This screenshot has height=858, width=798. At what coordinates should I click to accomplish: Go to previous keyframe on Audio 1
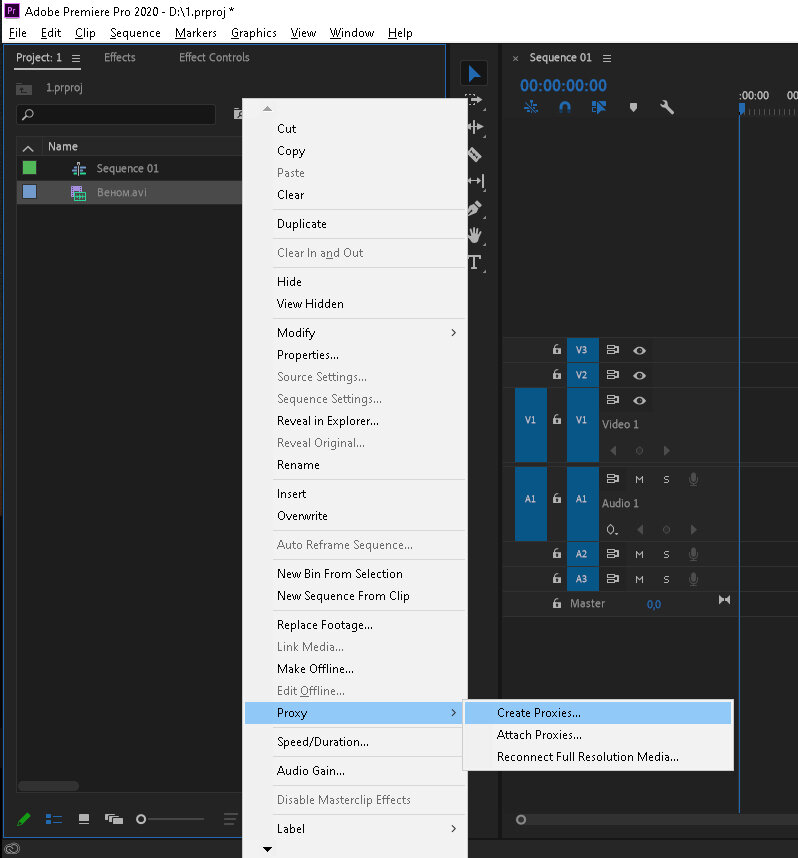[x=640, y=530]
